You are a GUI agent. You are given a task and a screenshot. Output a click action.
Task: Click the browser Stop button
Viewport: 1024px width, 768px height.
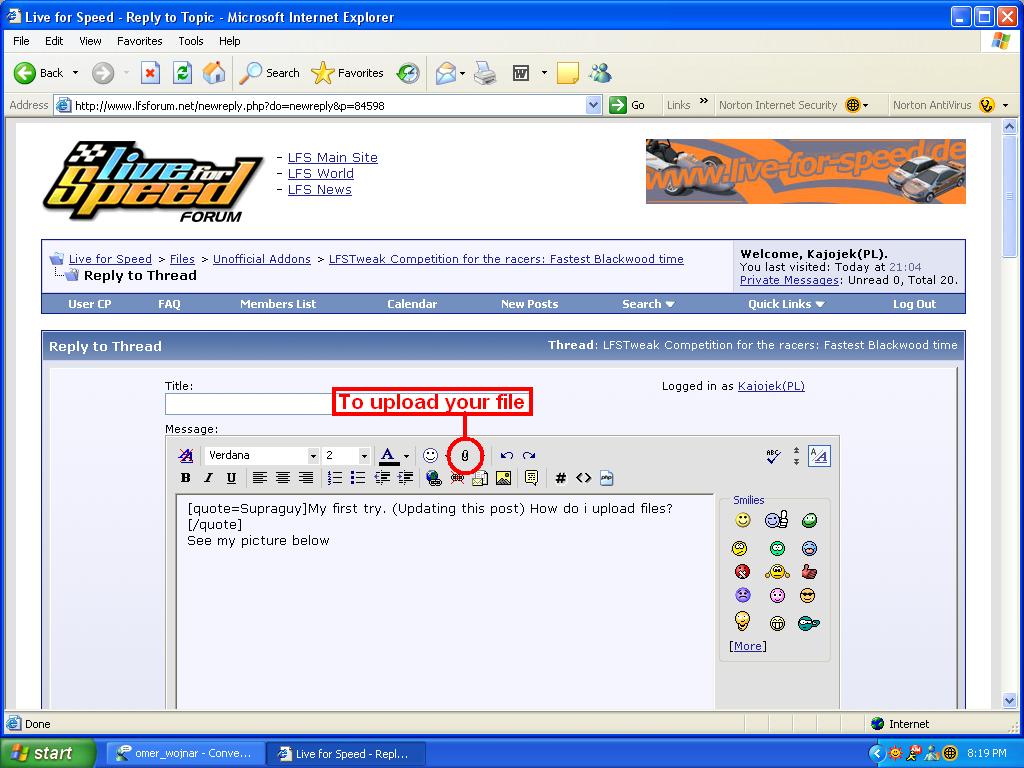[150, 72]
